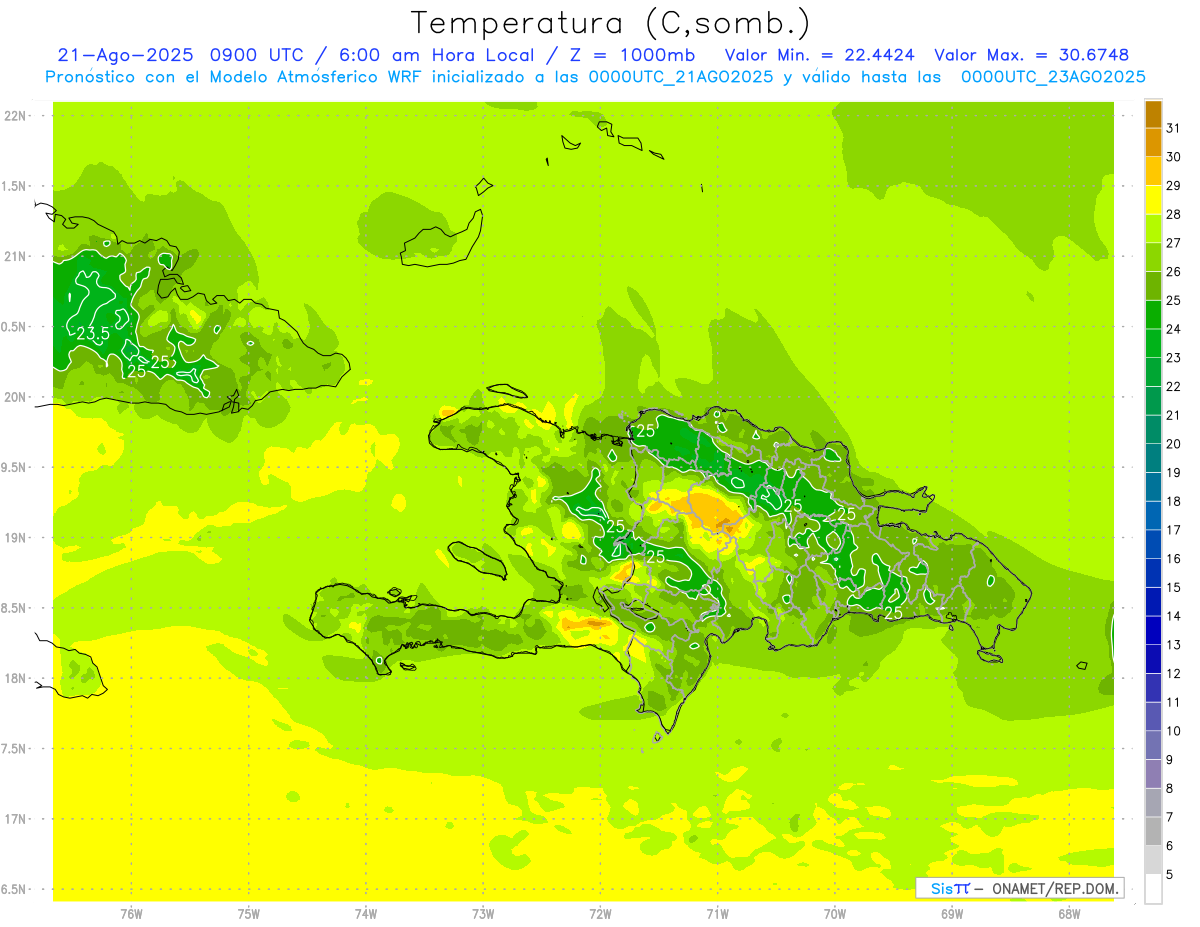Click the '73W' longitude axis label
The height and width of the screenshot is (927, 1200).
click(x=483, y=913)
